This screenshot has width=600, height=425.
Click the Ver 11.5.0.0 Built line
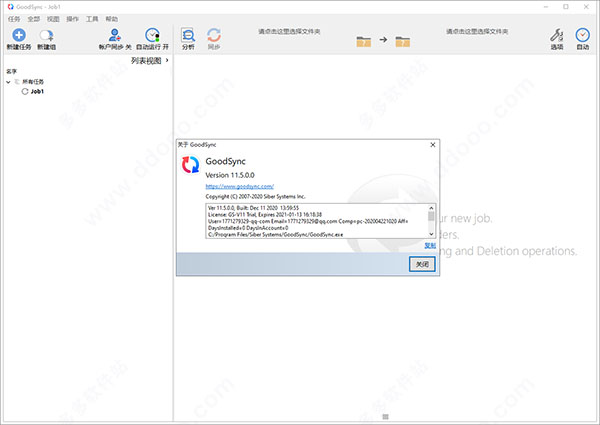click(x=253, y=208)
